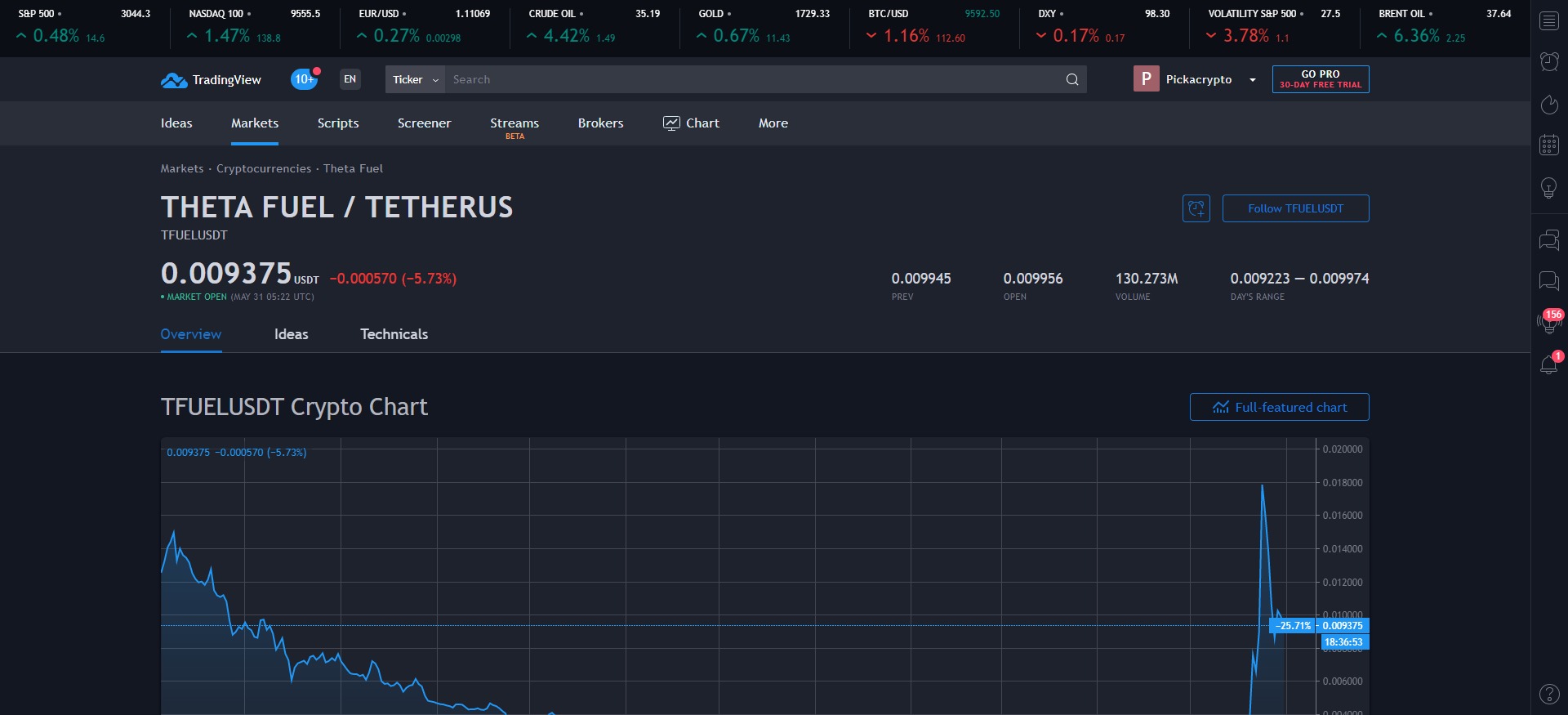Click the Theta Fuel breadcrumb link
Image resolution: width=1568 pixels, height=715 pixels.
[x=353, y=168]
